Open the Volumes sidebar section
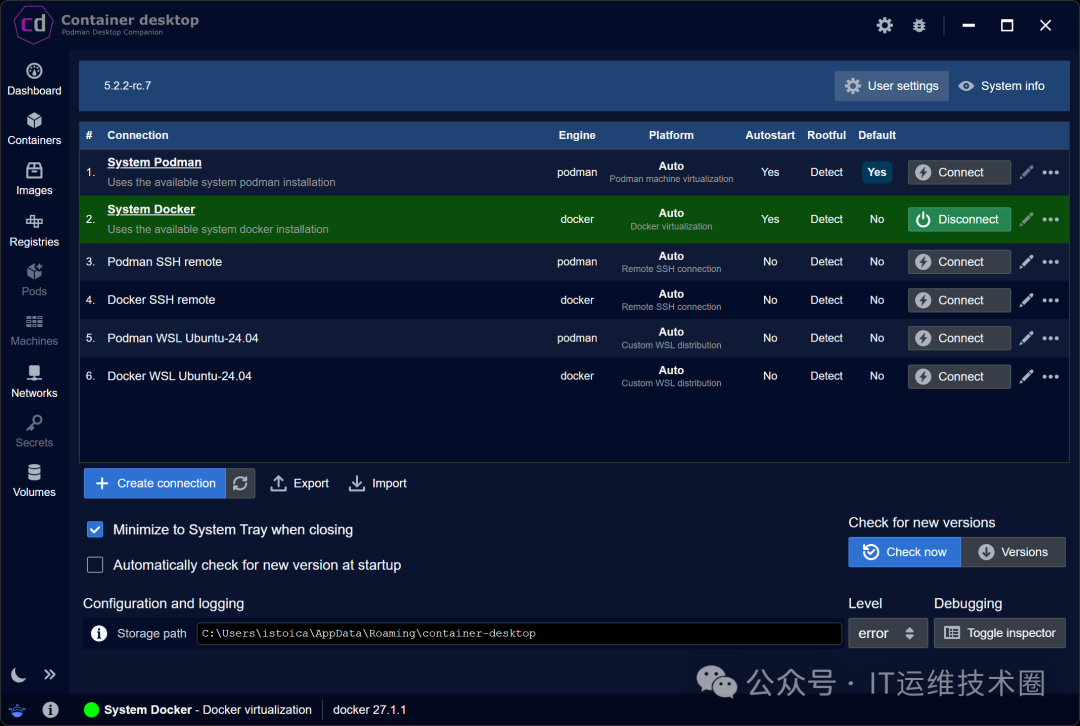Viewport: 1080px width, 726px height. point(34,481)
